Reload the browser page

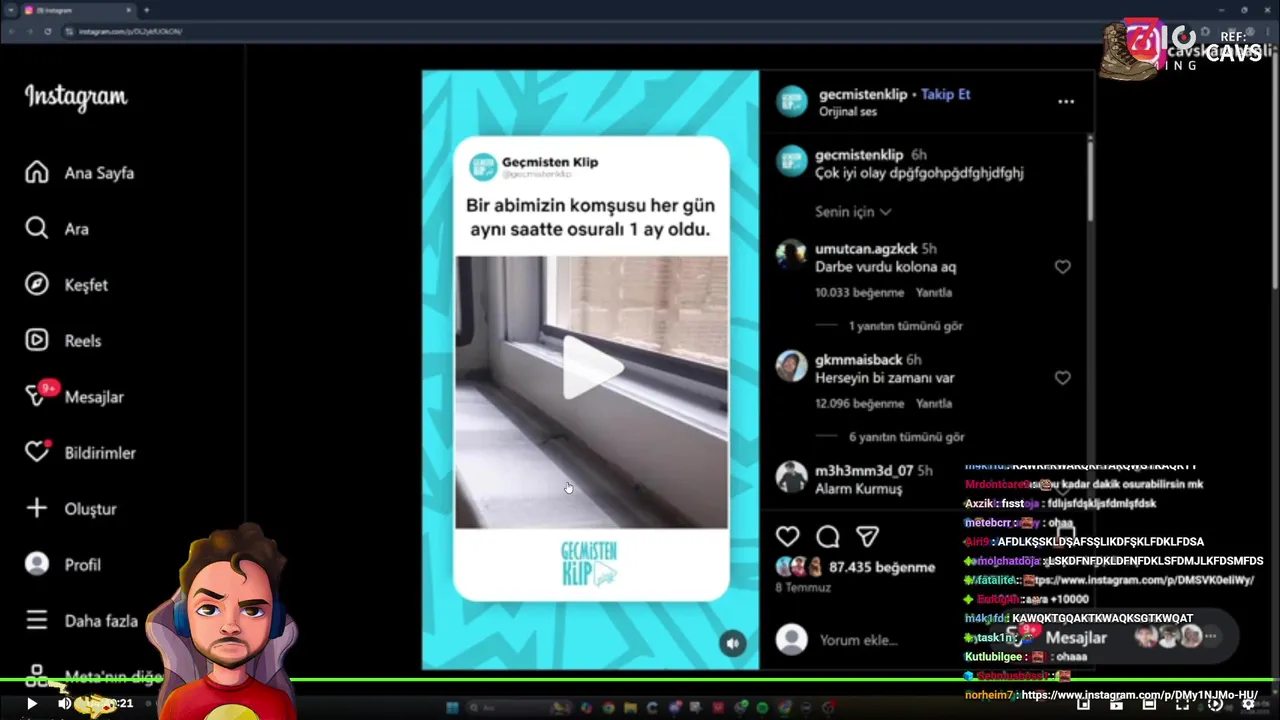47,31
